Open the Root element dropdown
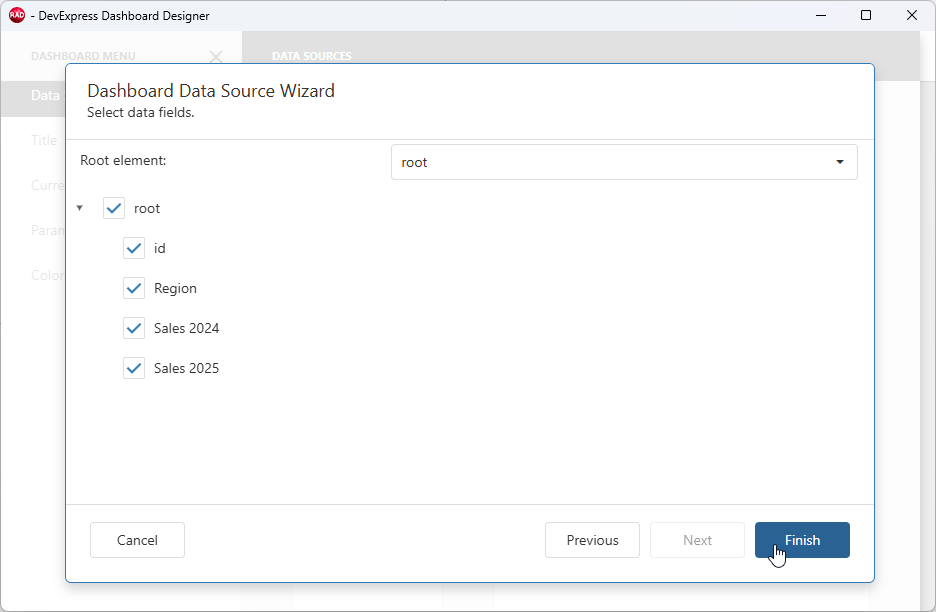Screen dimensions: 936x612 coord(839,161)
